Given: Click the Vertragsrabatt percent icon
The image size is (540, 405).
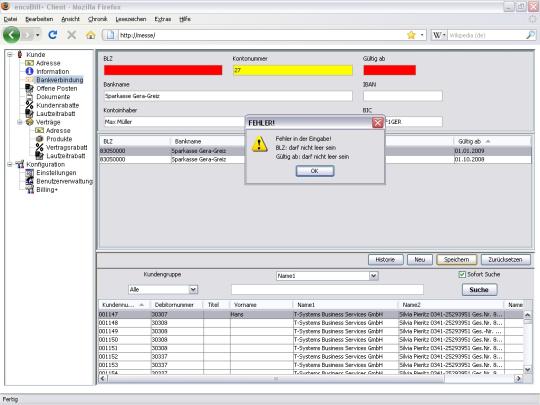Looking at the screenshot, I should click(39, 147).
